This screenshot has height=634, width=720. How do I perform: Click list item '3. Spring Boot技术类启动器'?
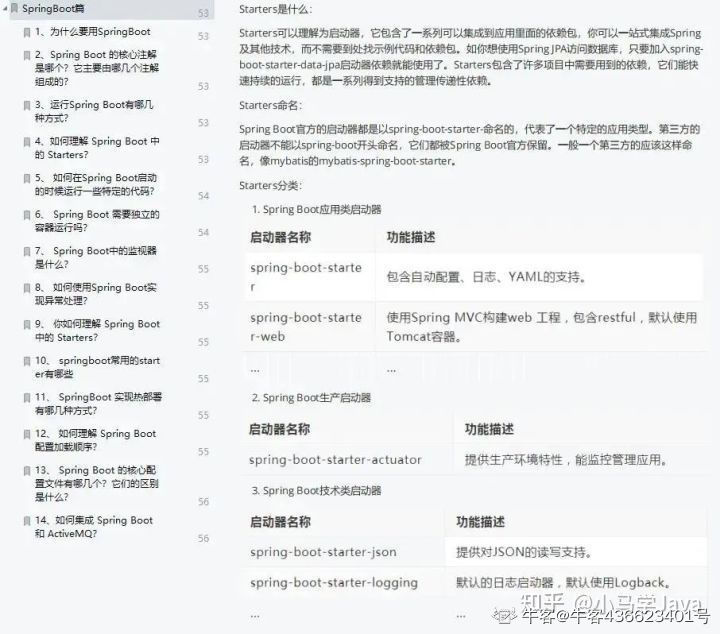tap(317, 491)
